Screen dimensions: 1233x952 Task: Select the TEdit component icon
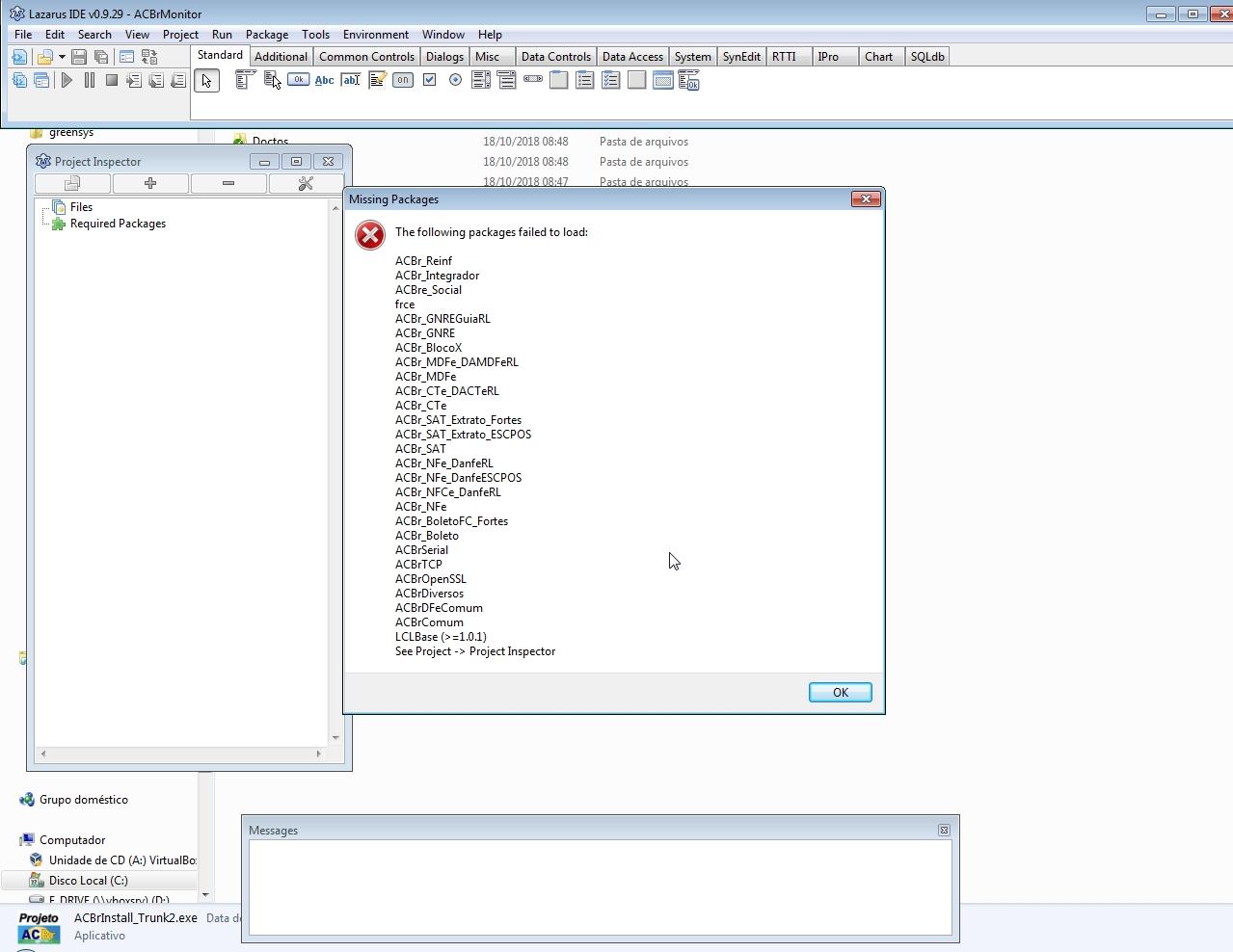[351, 81]
